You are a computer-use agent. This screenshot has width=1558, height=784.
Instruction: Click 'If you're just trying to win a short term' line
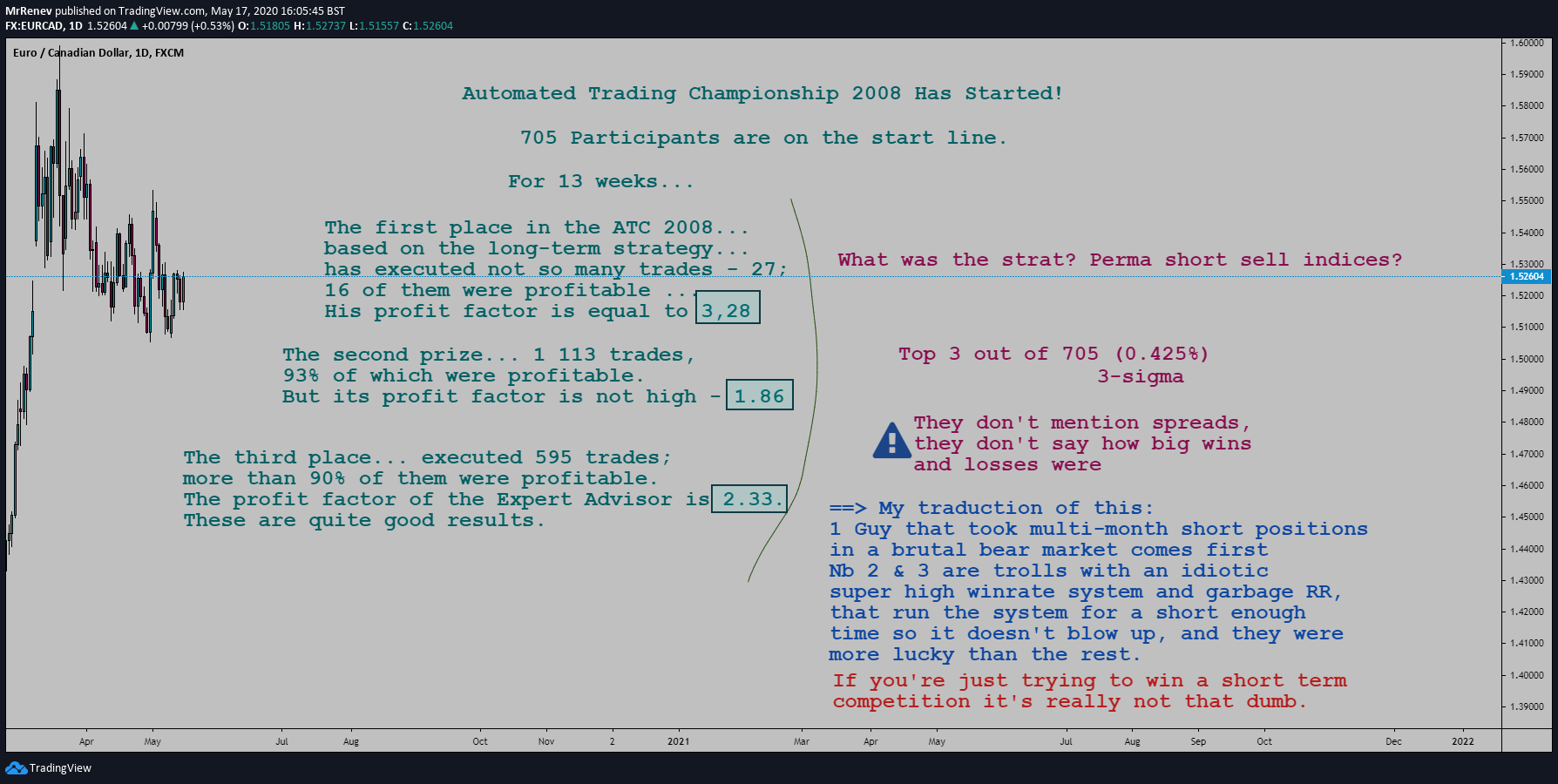click(x=1089, y=680)
